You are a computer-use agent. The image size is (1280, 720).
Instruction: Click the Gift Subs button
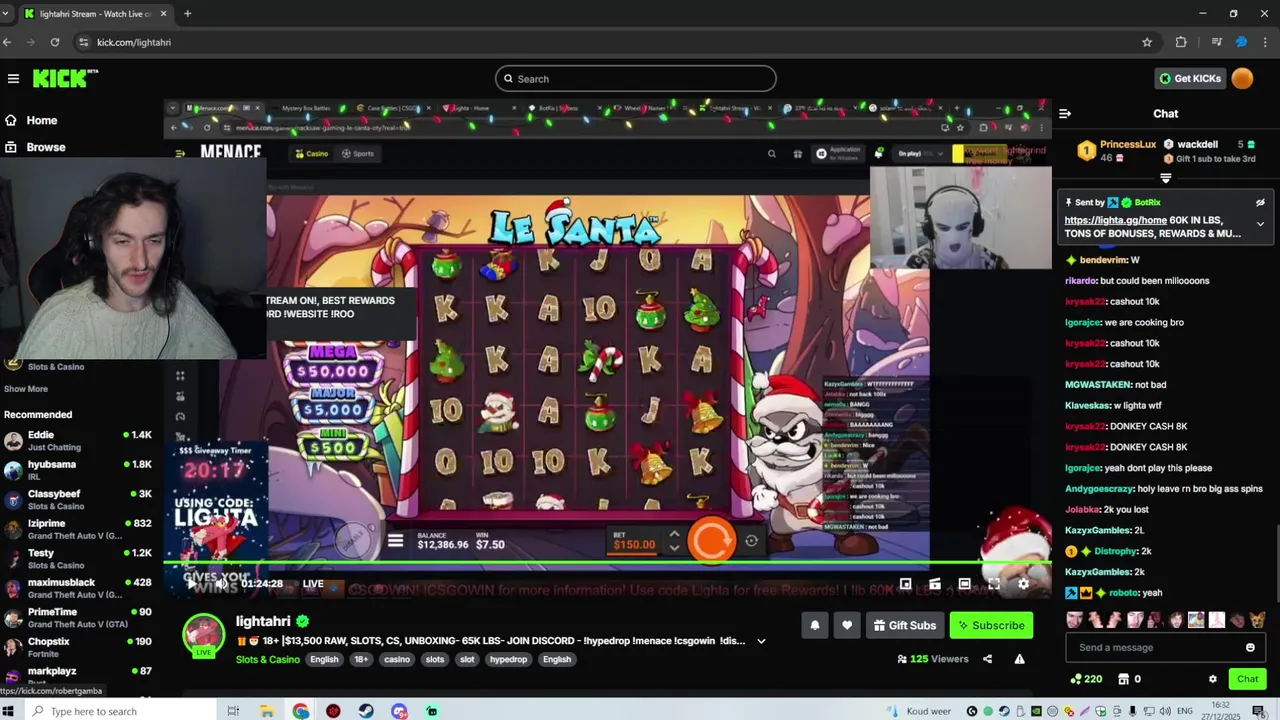tap(905, 626)
